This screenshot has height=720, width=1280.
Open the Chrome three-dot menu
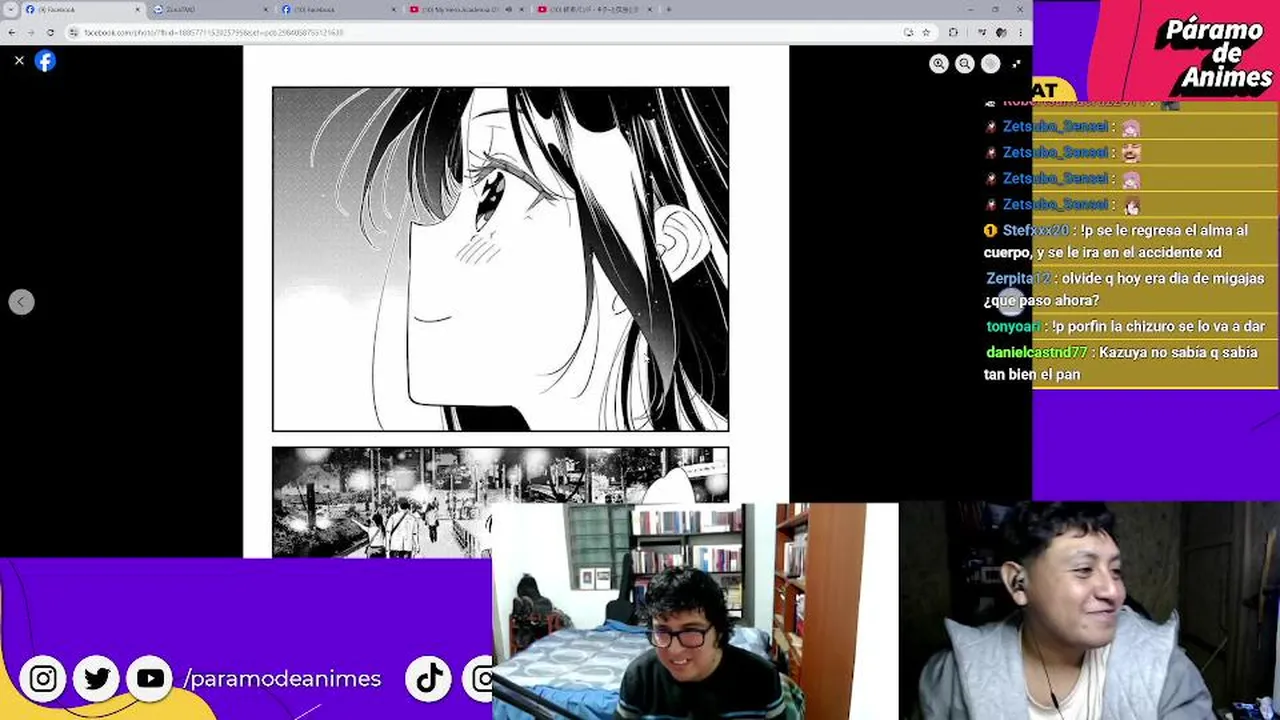tap(1021, 32)
